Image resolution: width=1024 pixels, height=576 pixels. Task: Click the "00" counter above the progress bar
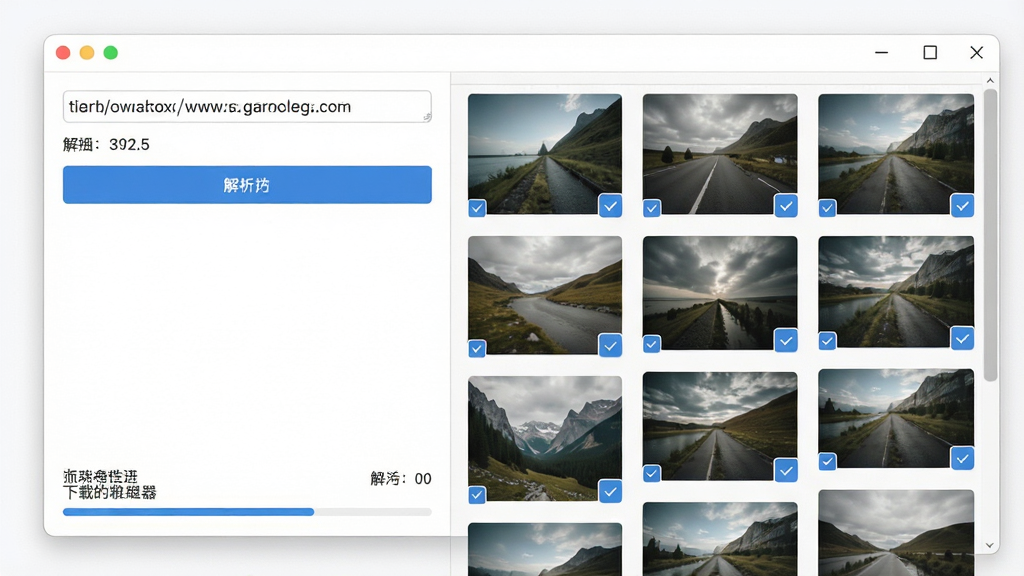[x=423, y=479]
